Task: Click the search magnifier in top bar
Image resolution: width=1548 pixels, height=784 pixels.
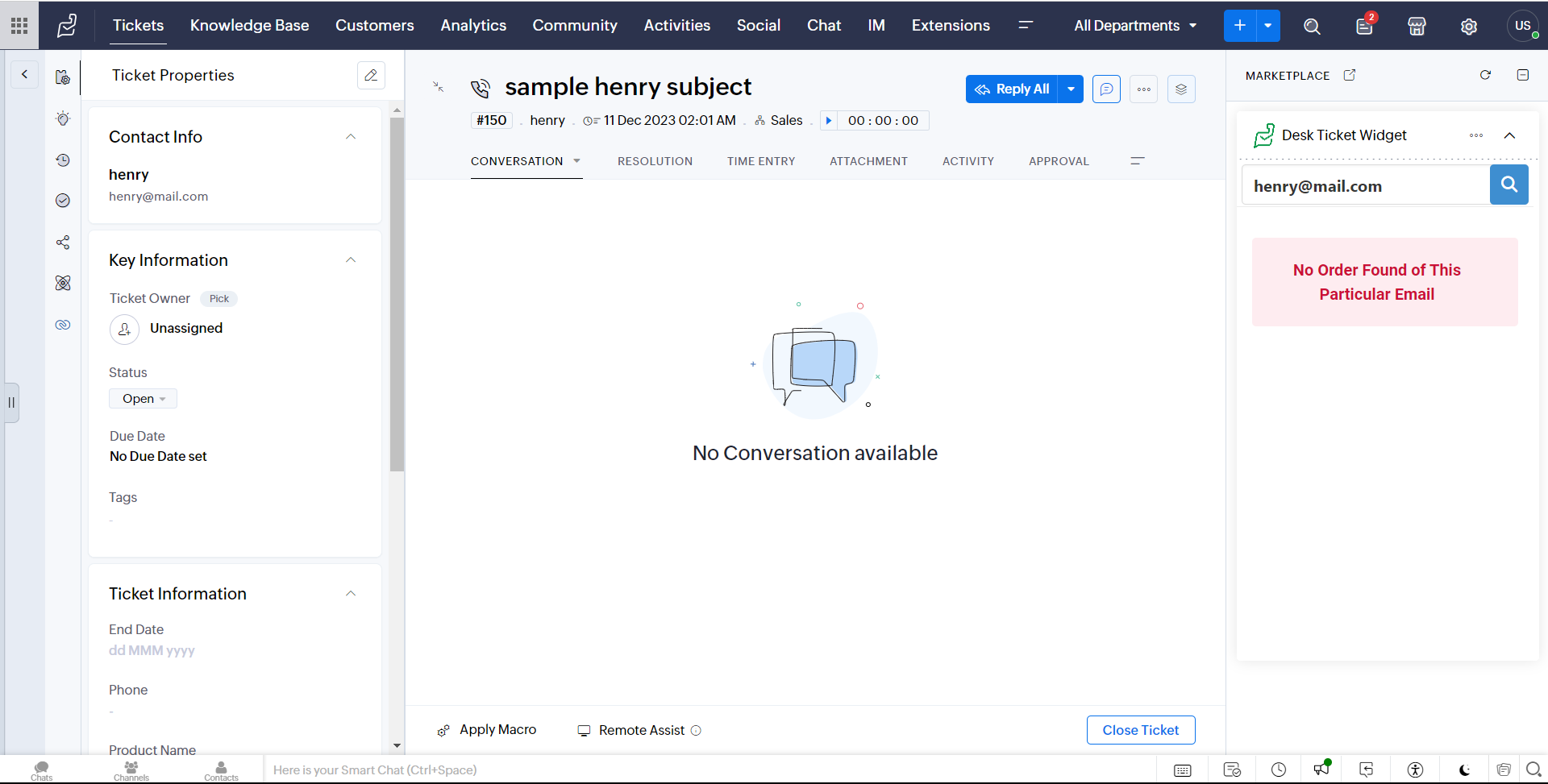Action: pos(1312,27)
